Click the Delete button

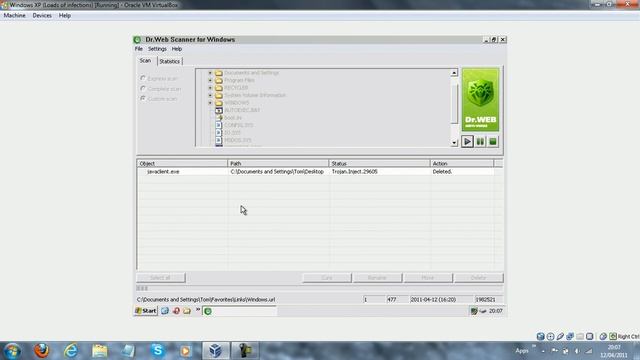479,278
